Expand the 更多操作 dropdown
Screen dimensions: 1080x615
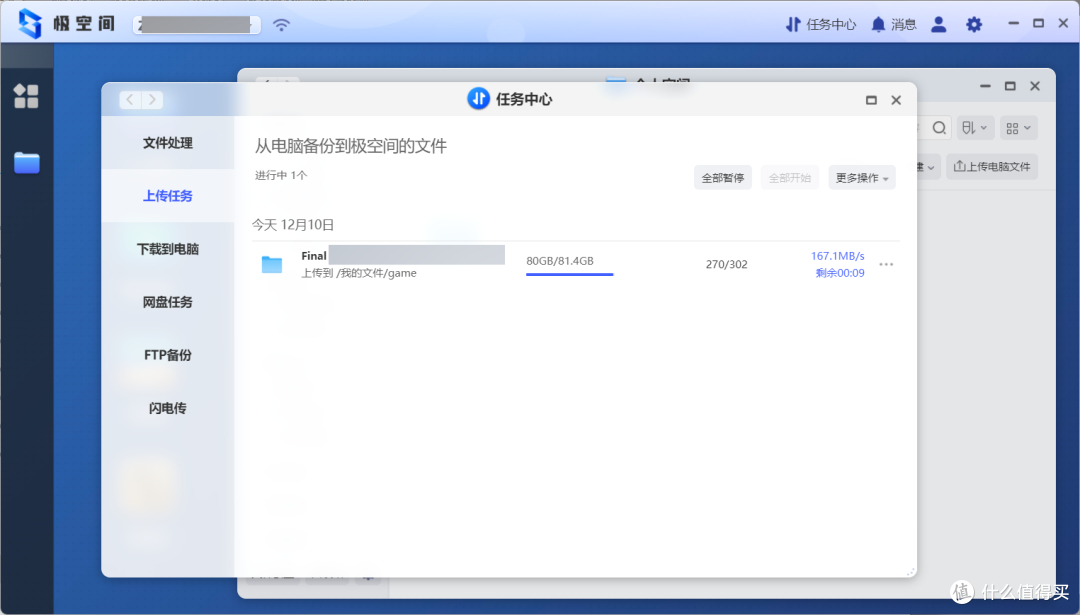point(862,178)
